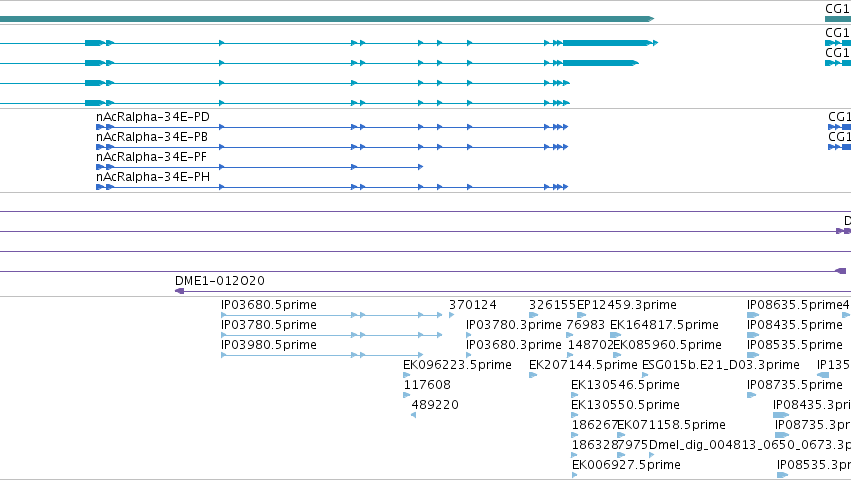The height and width of the screenshot is (480, 851).
Task: Click the purple reverse arrow above DME1-012020 line
Action: click(840, 271)
